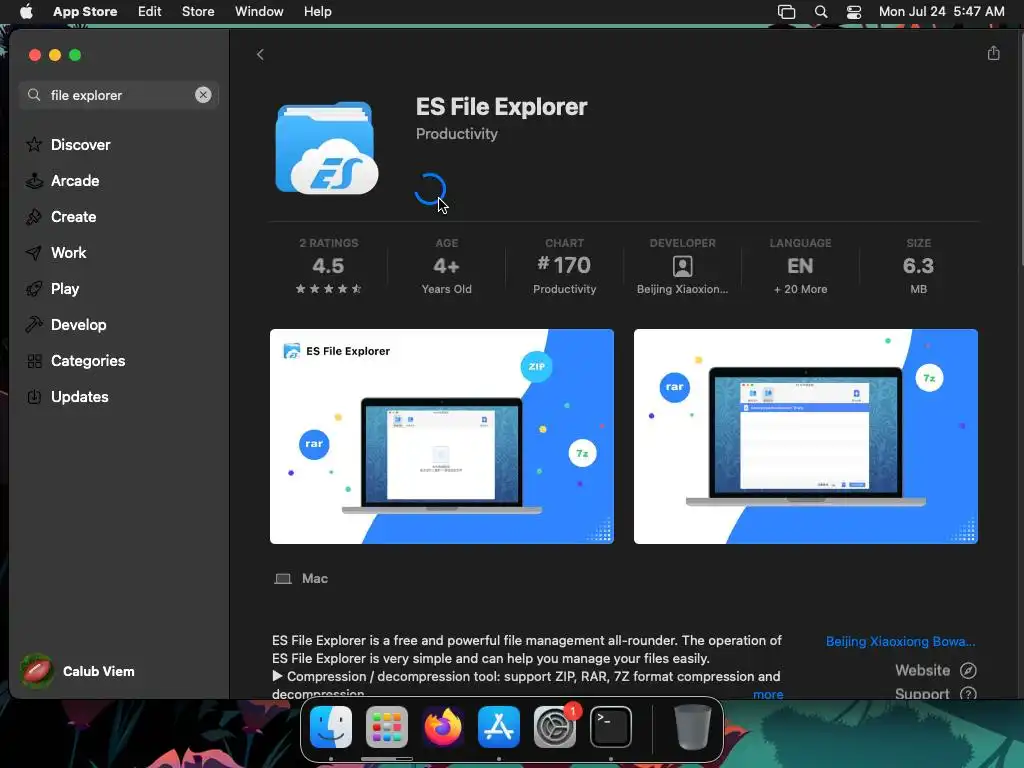
Task: Open Beijing Xiaoxiong Bowa... developer link
Action: [901, 641]
